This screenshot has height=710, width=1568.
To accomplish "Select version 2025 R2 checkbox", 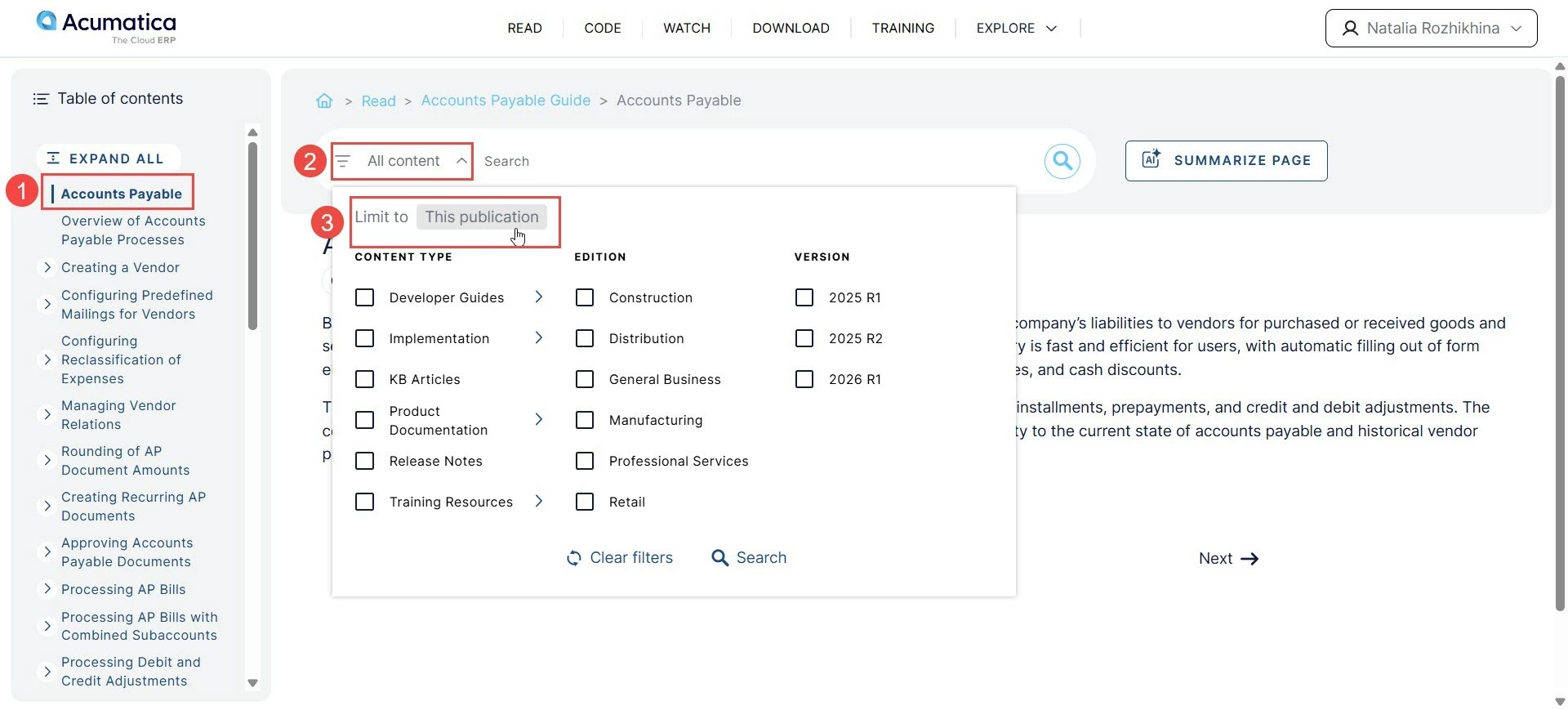I will [804, 338].
